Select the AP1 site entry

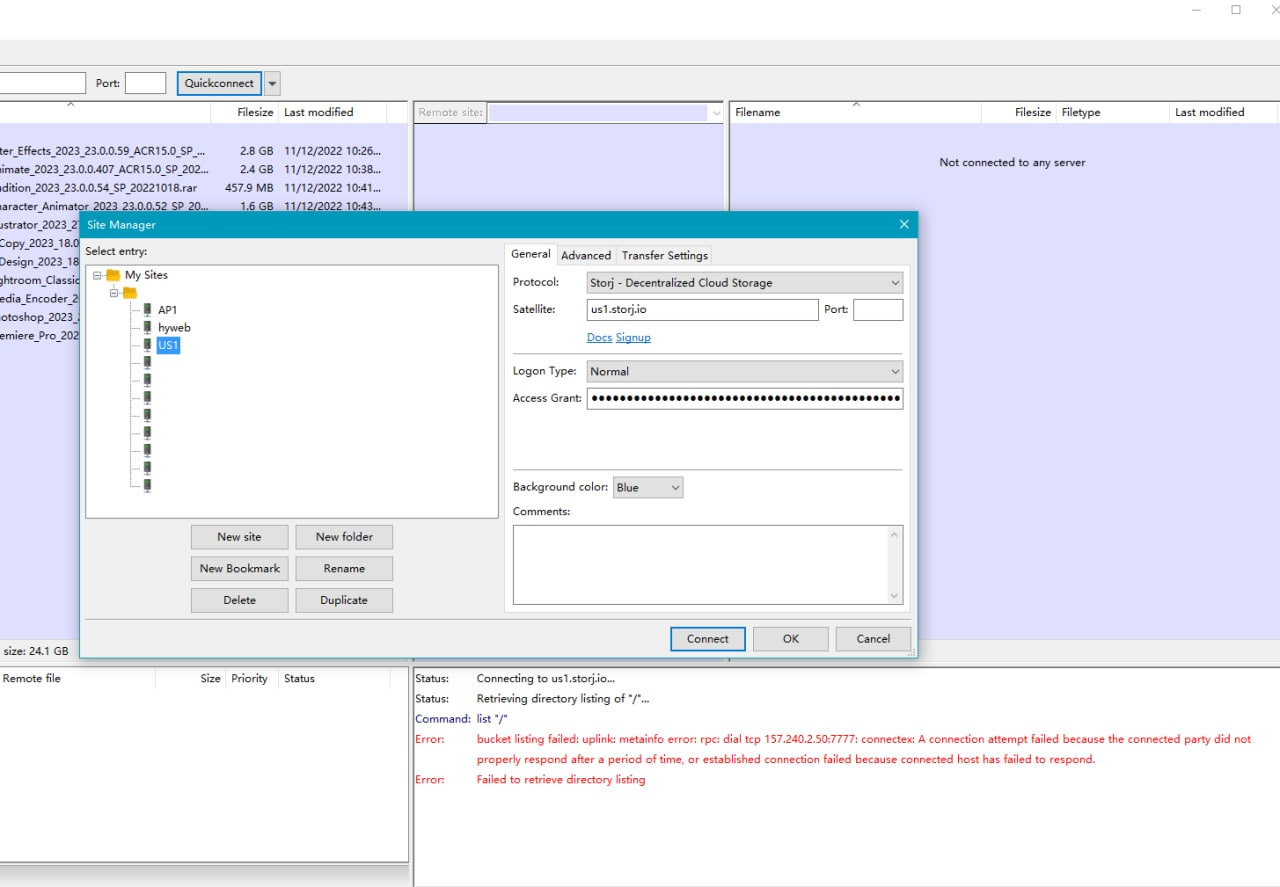(167, 310)
